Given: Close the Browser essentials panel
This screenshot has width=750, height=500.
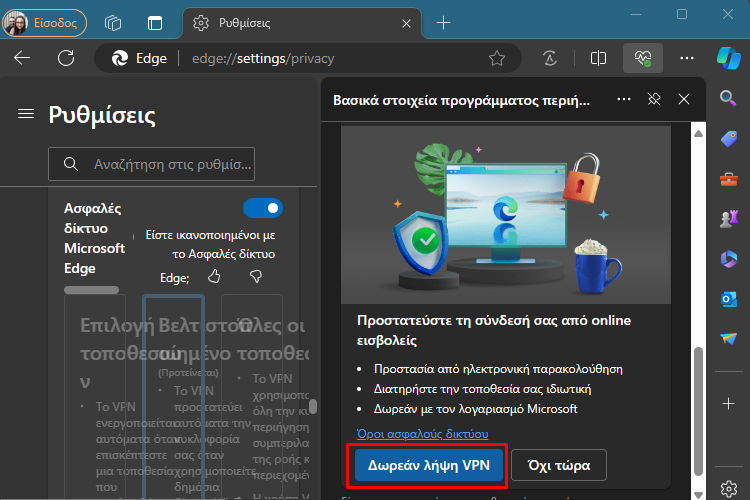Looking at the screenshot, I should click(x=684, y=99).
